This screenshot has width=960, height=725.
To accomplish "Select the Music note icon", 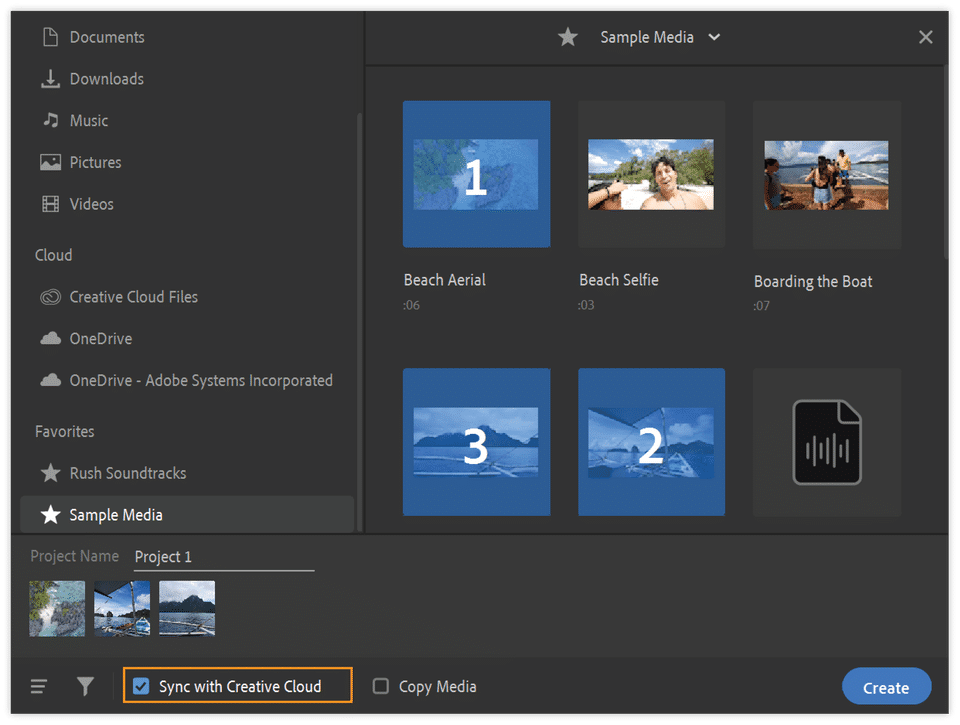I will (x=50, y=120).
